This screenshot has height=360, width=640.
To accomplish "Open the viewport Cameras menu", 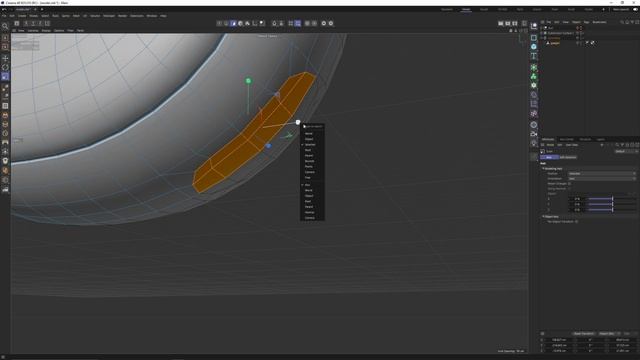I will (x=33, y=30).
